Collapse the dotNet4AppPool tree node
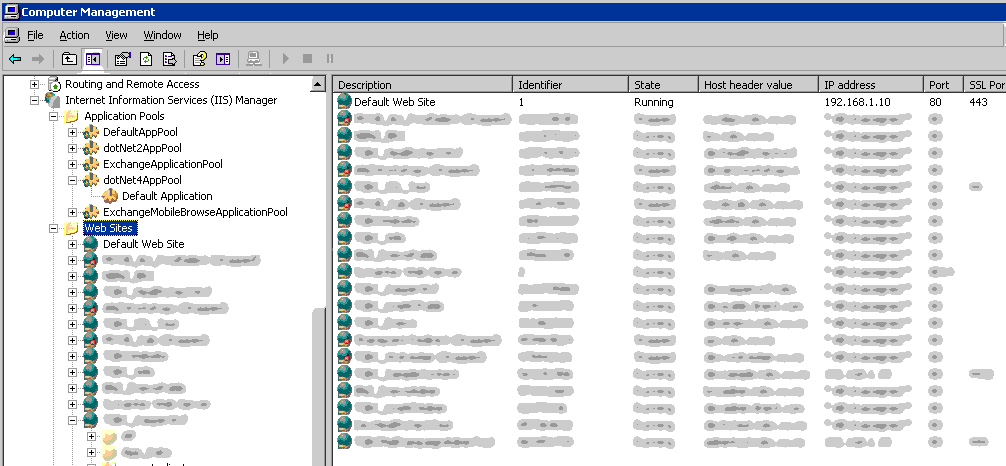The image size is (1006, 466). coord(72,180)
